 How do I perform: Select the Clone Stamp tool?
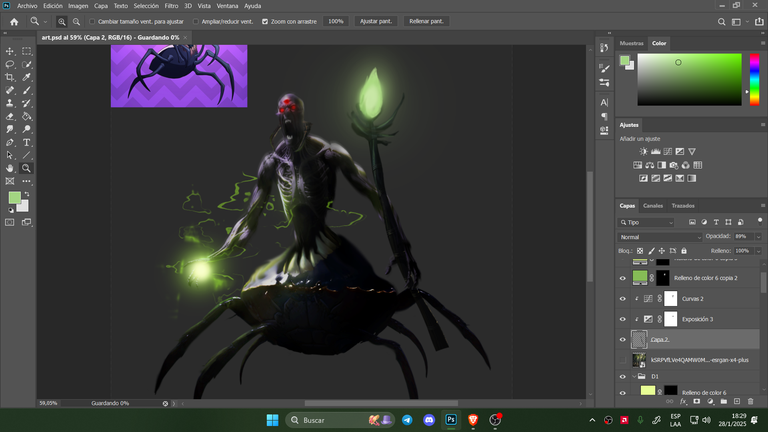(x=10, y=103)
